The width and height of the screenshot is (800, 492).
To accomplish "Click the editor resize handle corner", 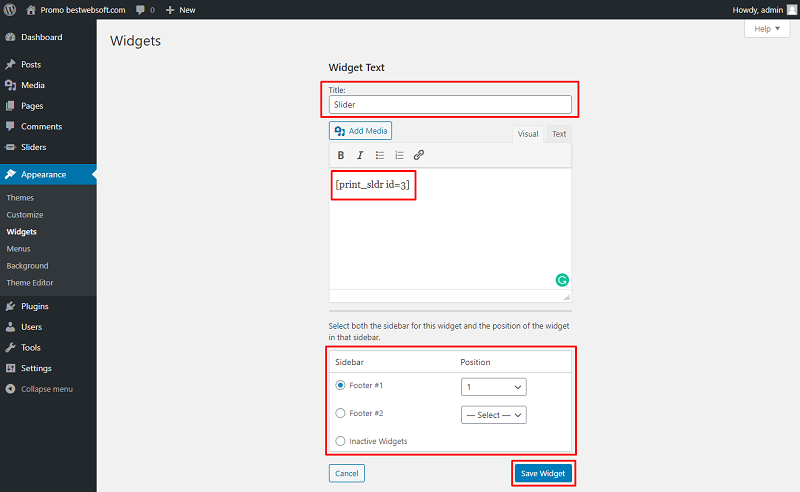I will point(566,297).
